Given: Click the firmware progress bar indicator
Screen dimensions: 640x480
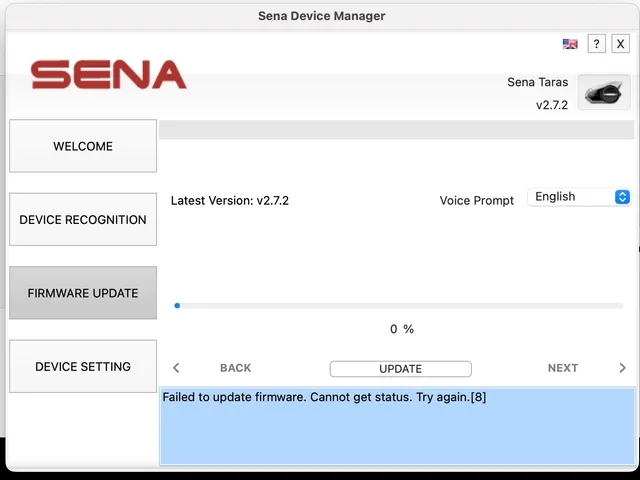Looking at the screenshot, I should tap(177, 305).
